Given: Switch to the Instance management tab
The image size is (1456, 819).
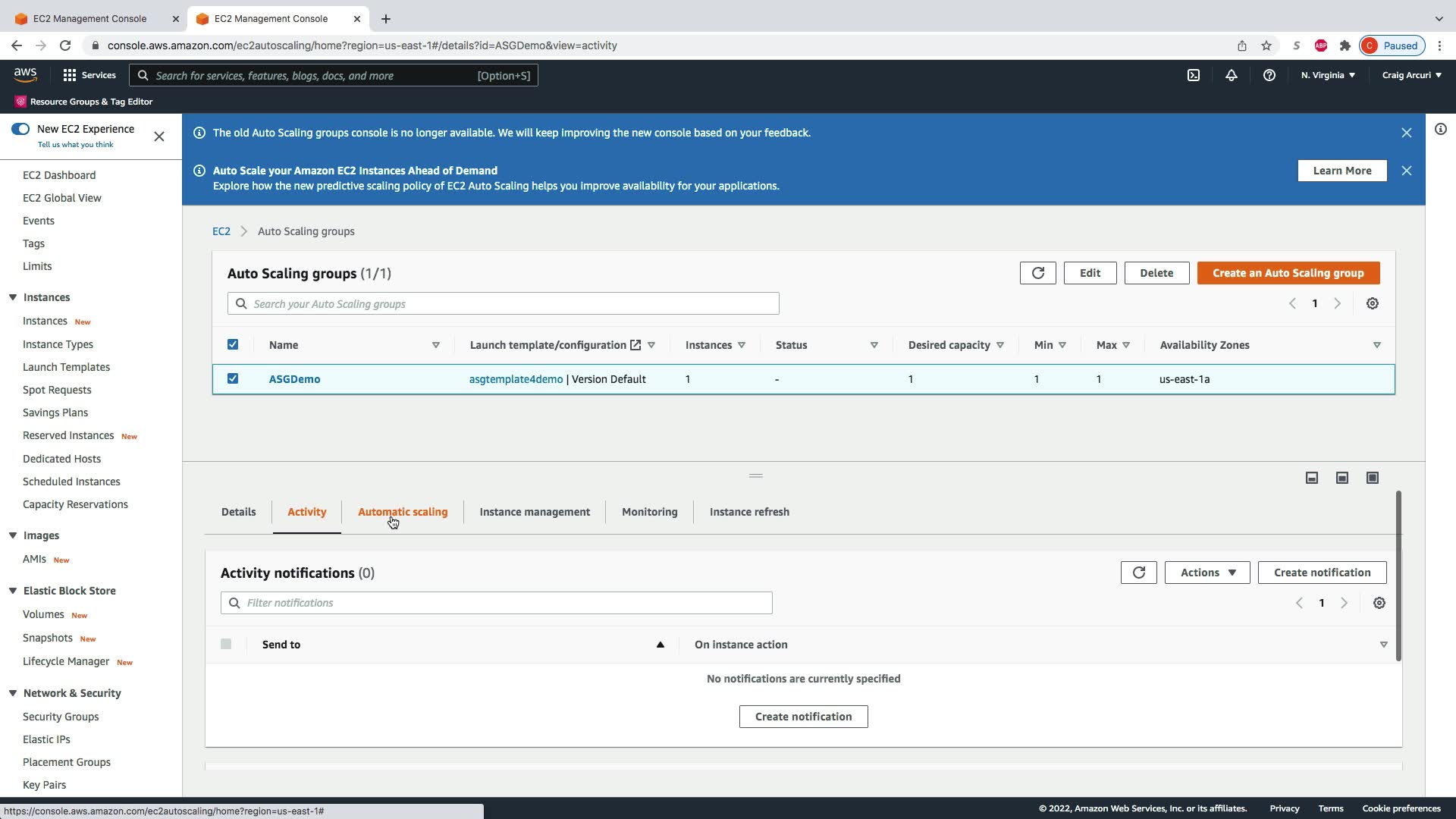Looking at the screenshot, I should point(535,512).
